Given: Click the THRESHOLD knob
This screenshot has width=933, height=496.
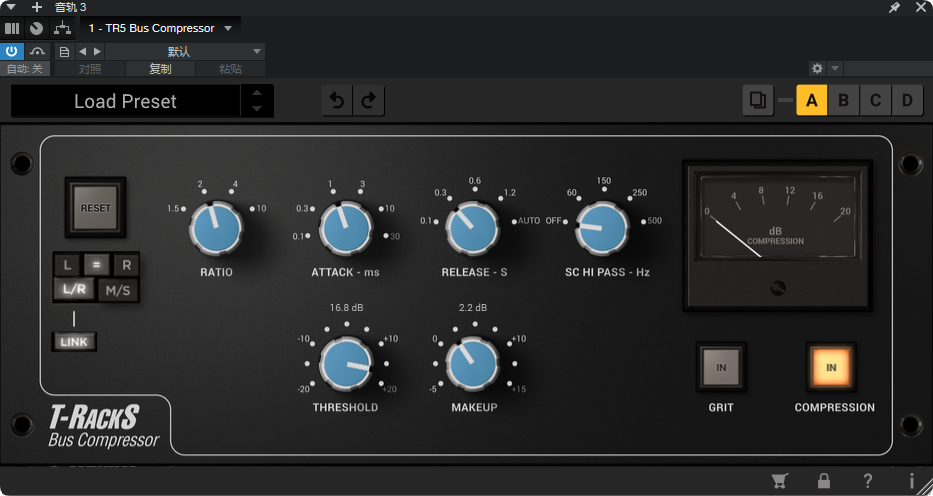Looking at the screenshot, I should click(346, 363).
